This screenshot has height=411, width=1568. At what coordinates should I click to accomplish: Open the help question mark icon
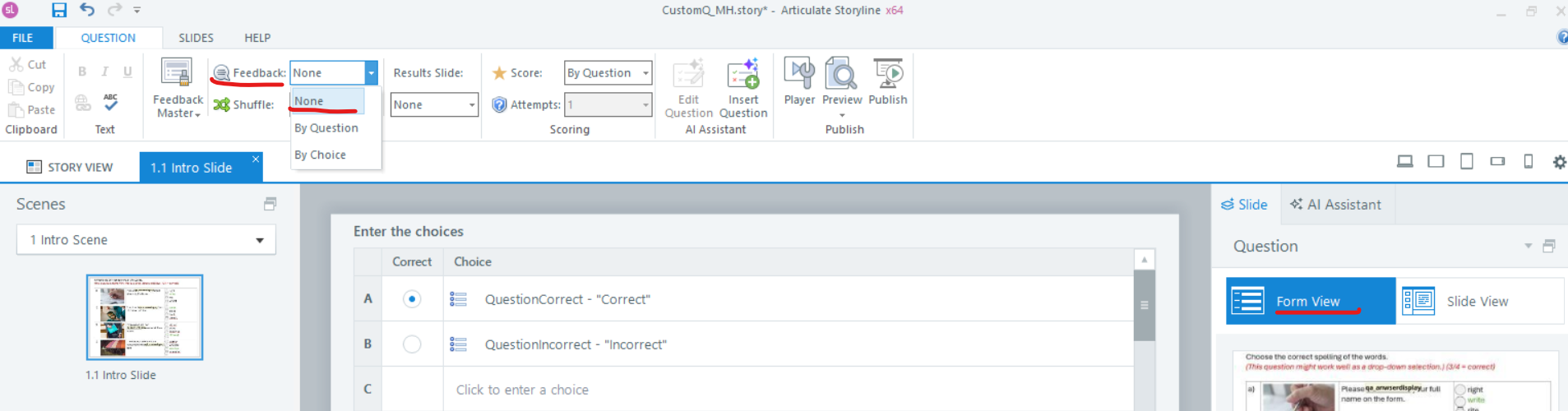(1562, 37)
